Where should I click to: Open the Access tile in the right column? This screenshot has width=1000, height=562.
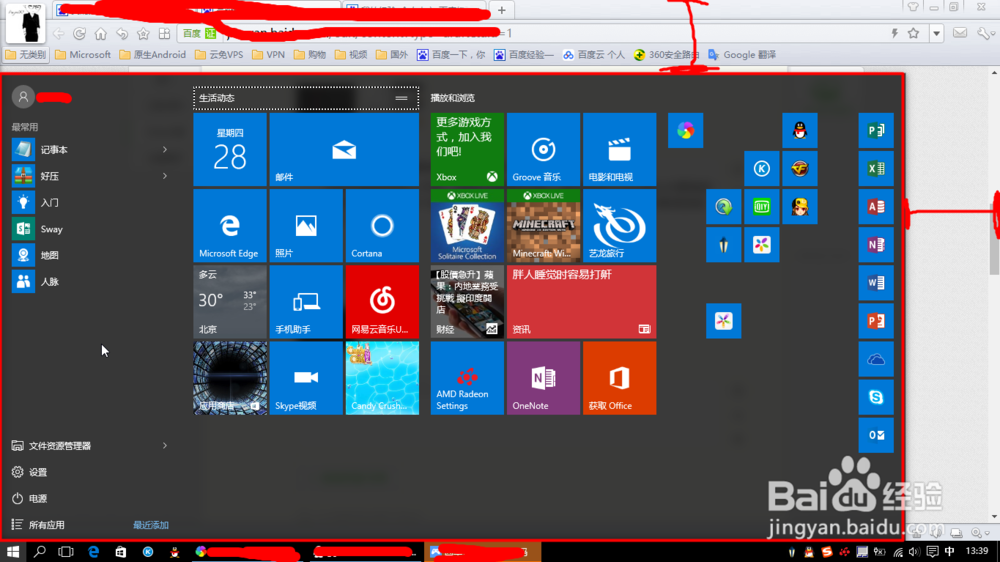(x=876, y=207)
